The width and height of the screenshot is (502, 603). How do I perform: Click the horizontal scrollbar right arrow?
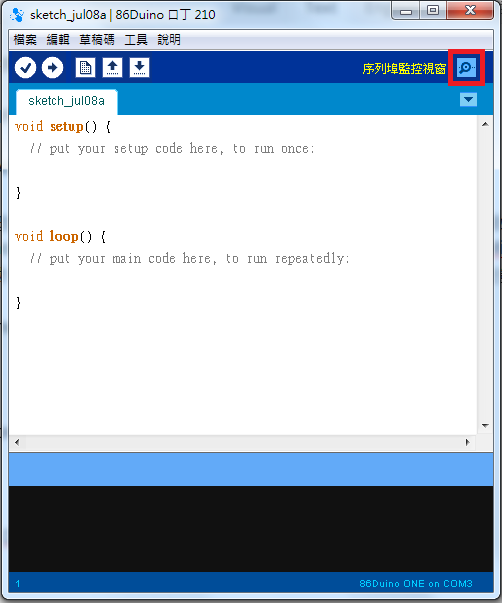click(x=467, y=442)
